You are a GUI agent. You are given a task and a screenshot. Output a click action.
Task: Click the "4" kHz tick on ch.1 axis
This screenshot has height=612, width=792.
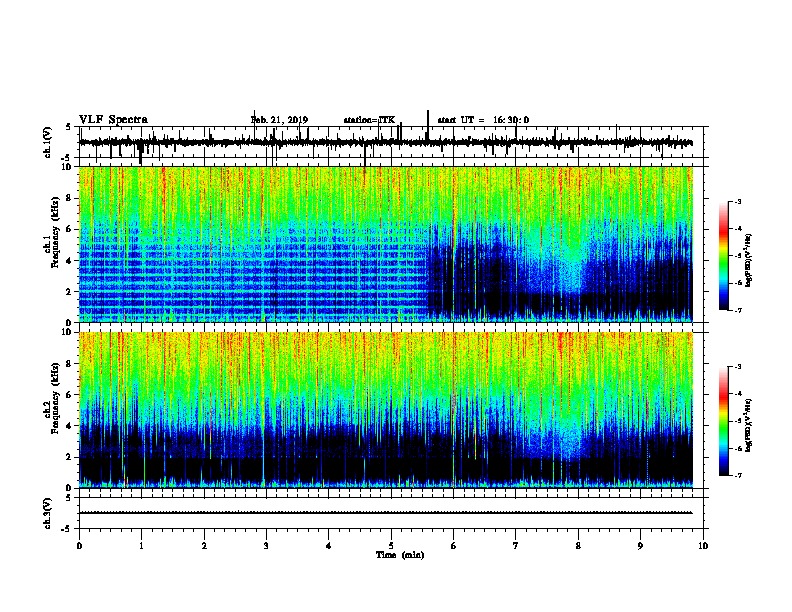click(x=70, y=261)
